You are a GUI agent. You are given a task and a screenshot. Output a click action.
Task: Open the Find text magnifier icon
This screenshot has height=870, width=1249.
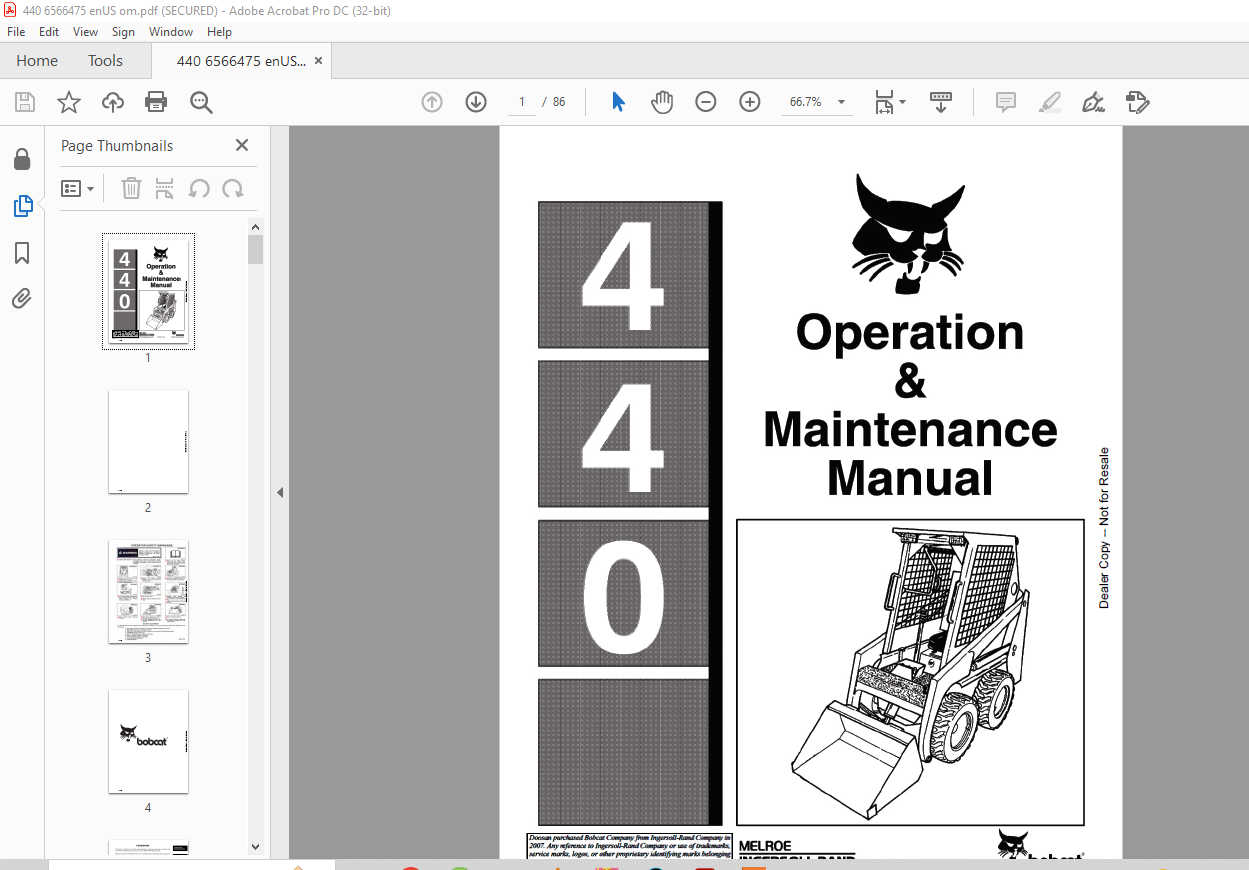(x=201, y=102)
